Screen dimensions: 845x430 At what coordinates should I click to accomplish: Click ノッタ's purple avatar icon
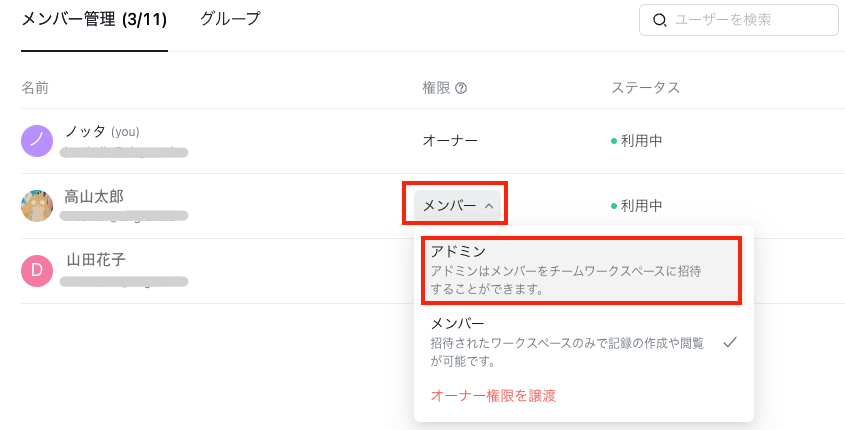[x=37, y=141]
